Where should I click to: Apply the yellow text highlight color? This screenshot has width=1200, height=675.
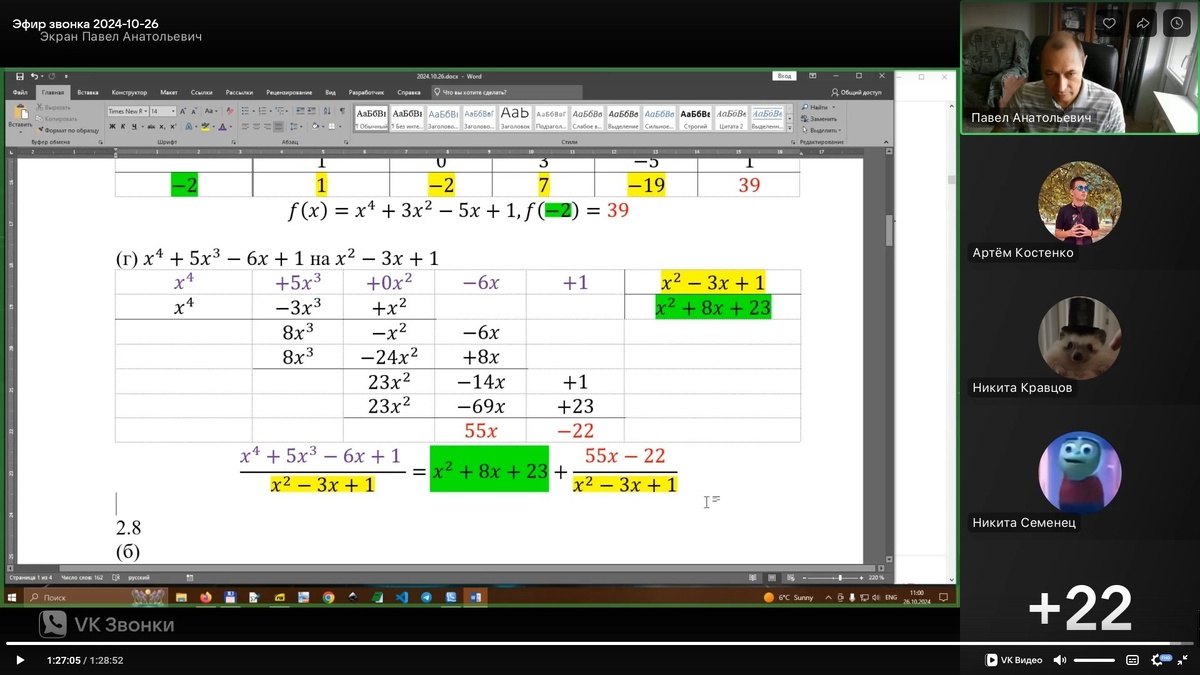pos(205,127)
